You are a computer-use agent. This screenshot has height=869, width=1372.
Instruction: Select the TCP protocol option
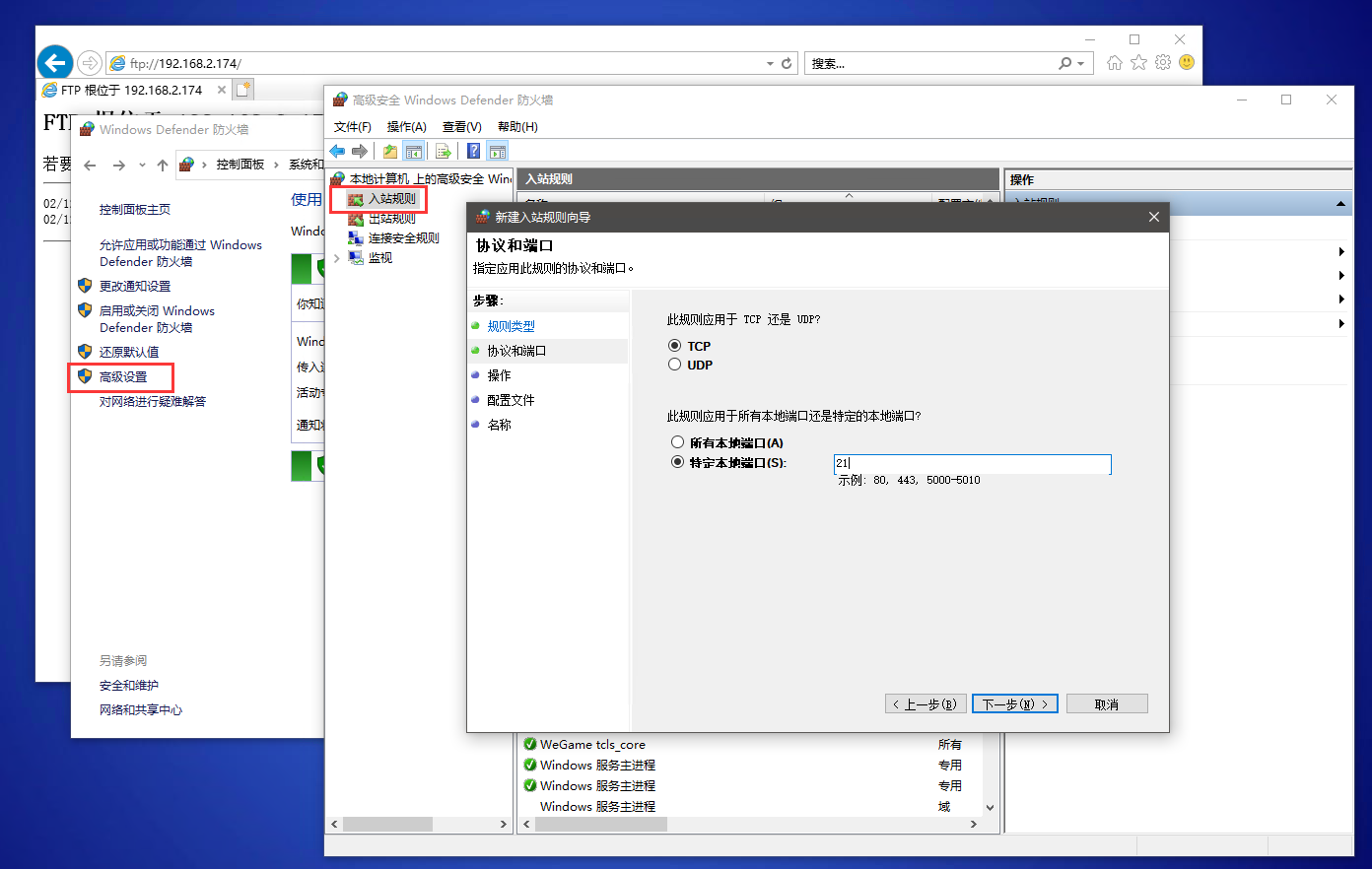pyautogui.click(x=675, y=346)
